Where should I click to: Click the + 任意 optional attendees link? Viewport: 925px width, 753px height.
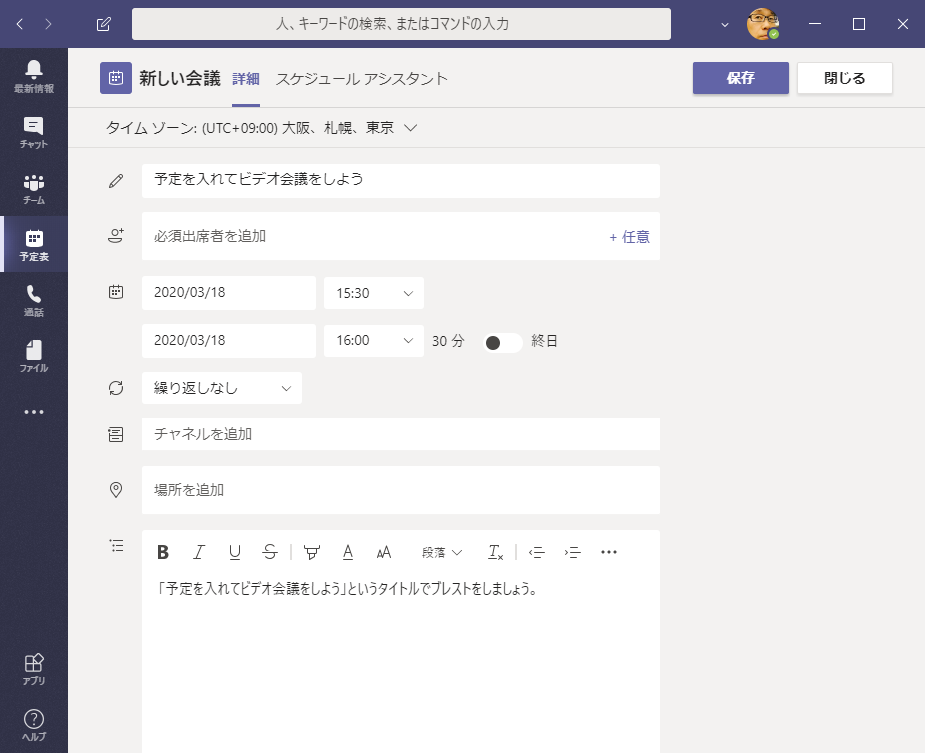pos(629,237)
